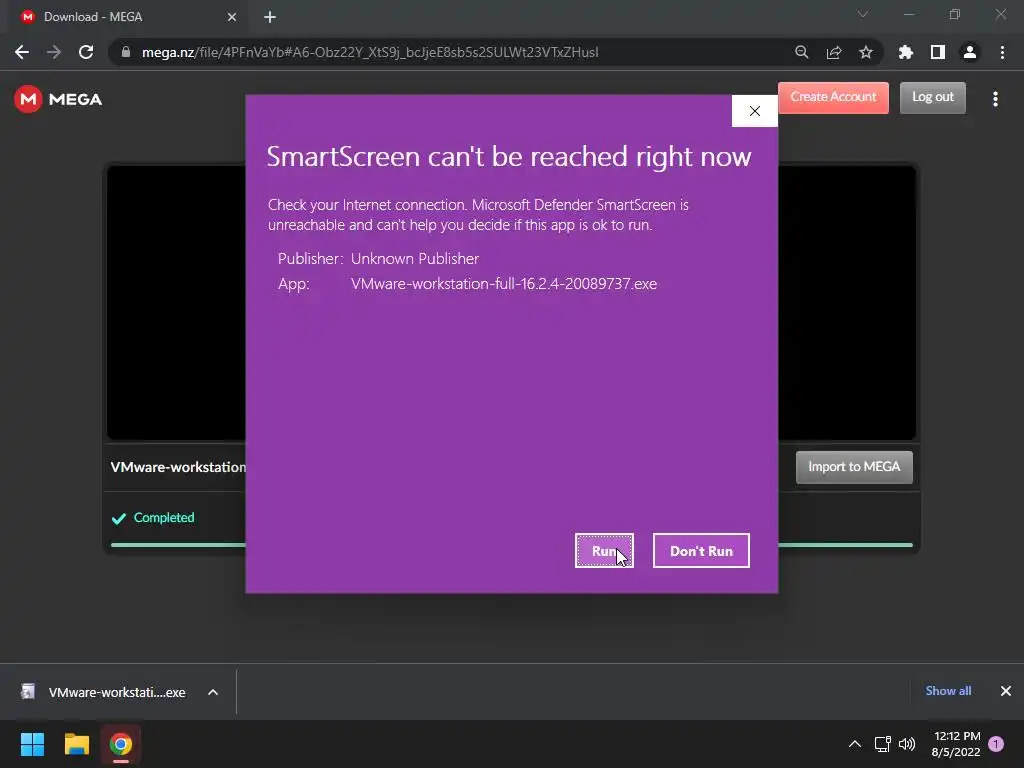Open the Chrome three-dot menu
1024x768 pixels.
pos(1002,52)
